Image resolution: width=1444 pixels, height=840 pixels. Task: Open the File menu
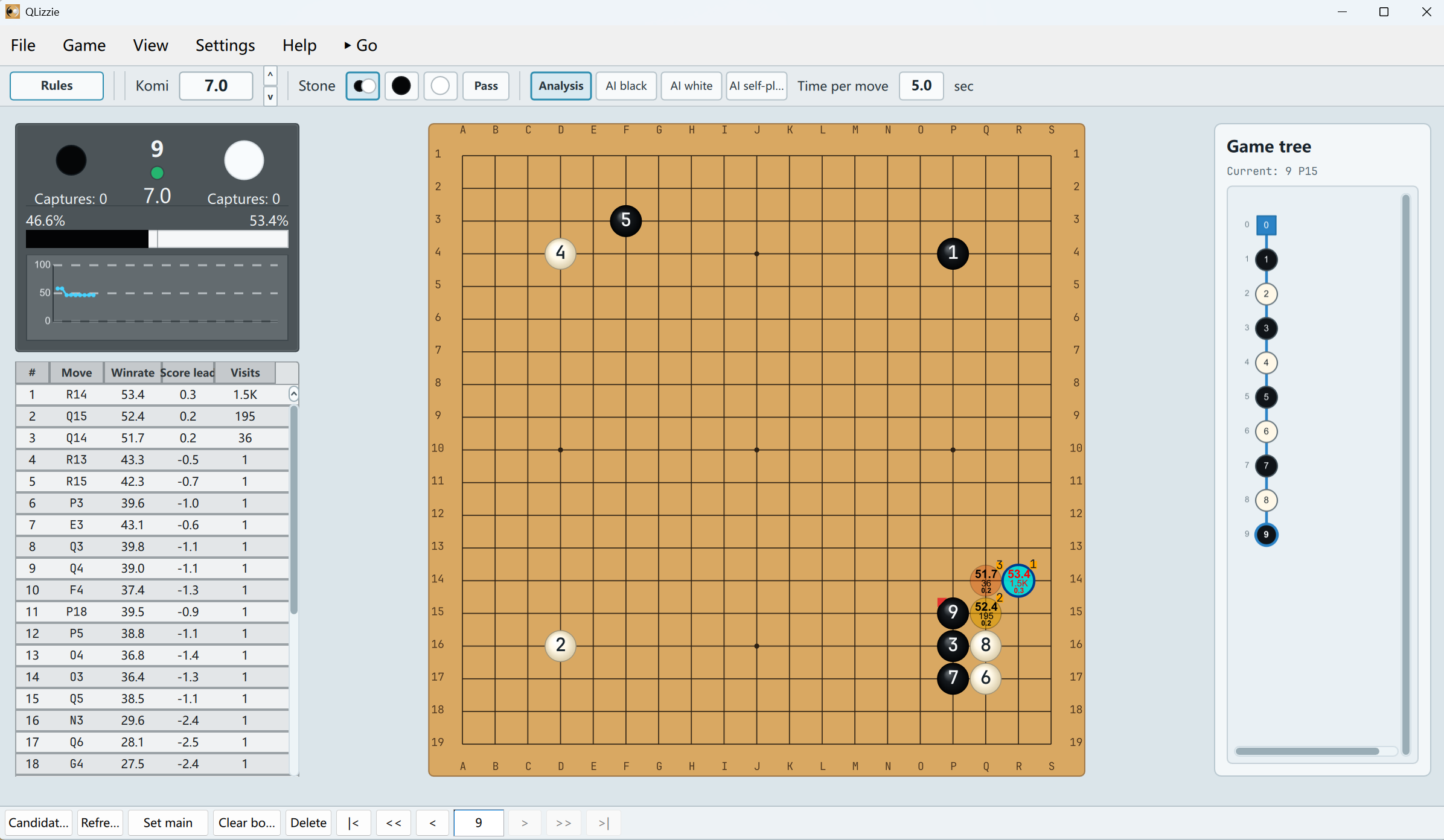tap(23, 45)
